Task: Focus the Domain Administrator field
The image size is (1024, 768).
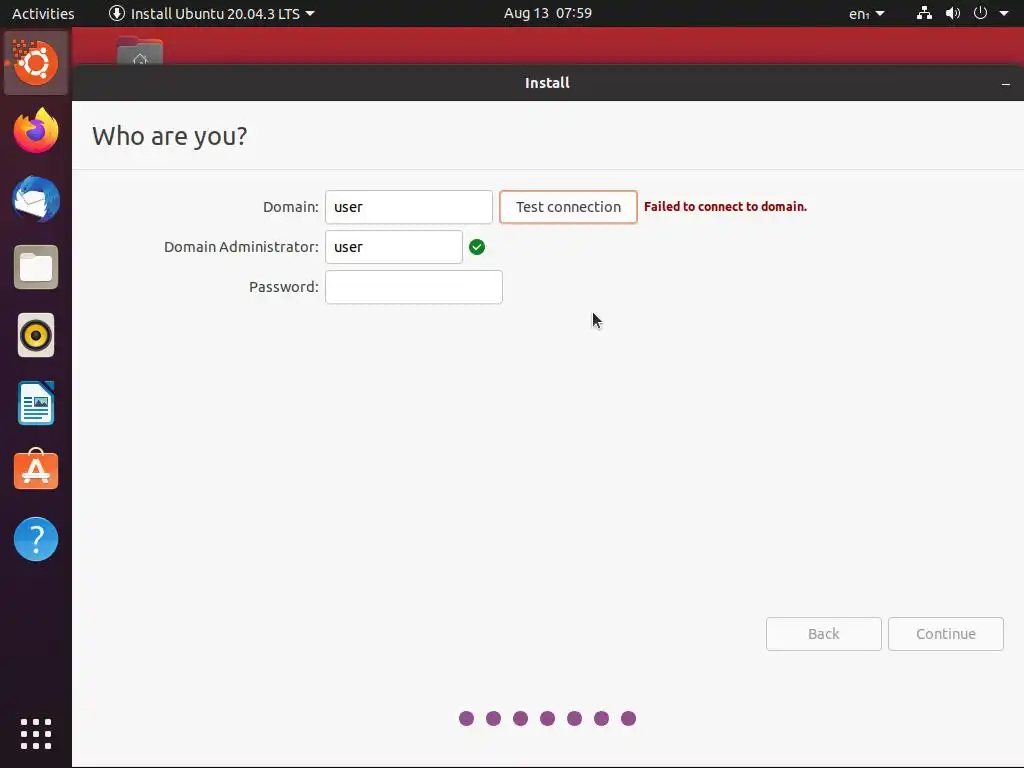Action: [394, 247]
